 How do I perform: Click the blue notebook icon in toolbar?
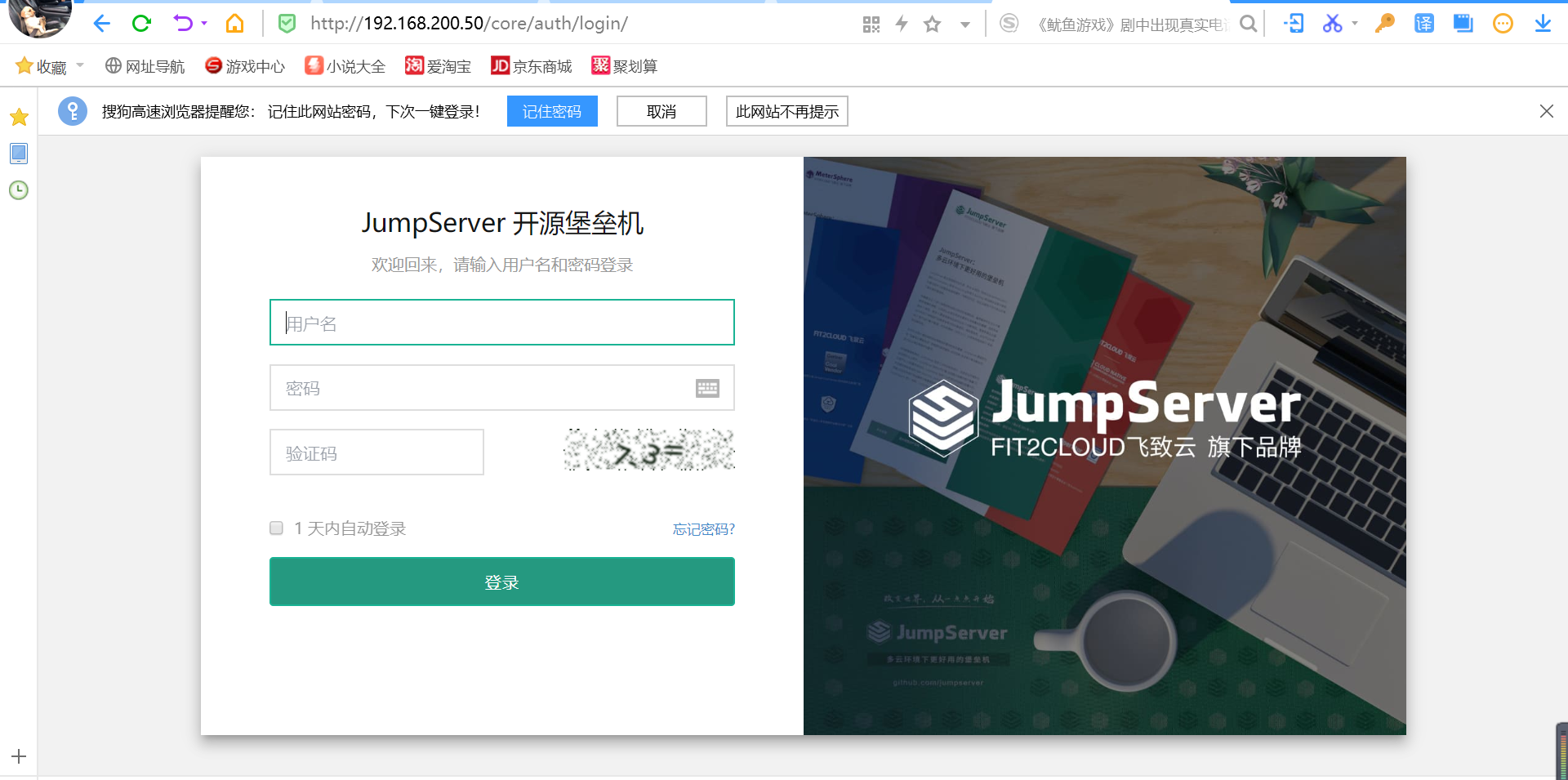click(1463, 24)
